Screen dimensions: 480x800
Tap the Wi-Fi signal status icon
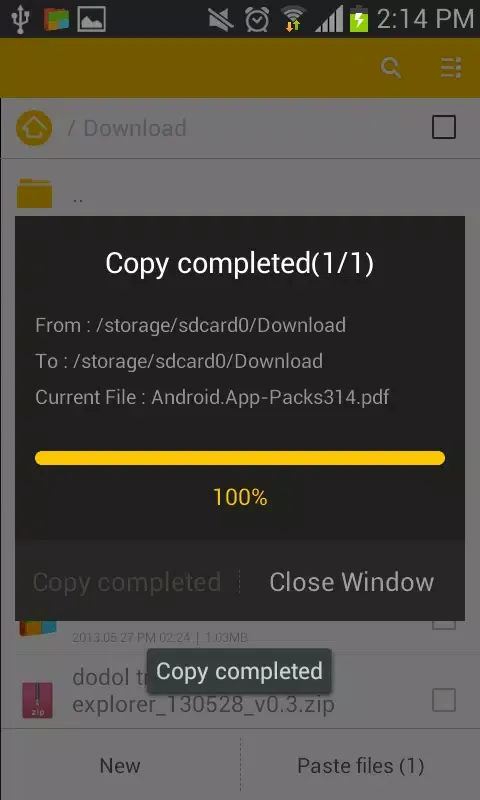click(293, 19)
